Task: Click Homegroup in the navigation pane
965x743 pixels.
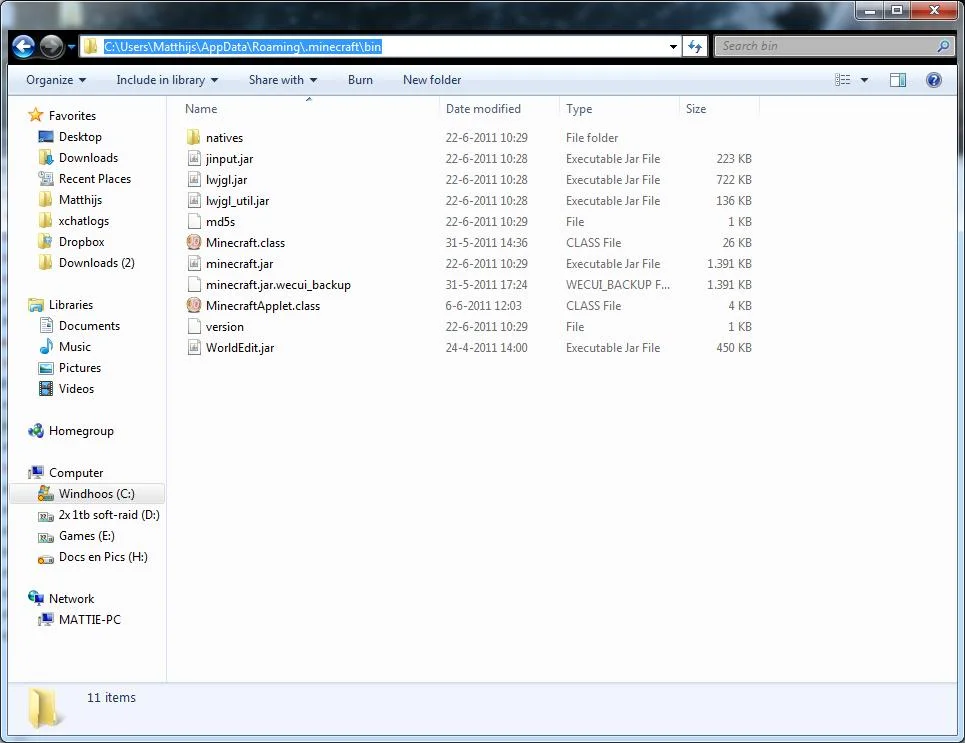Action: tap(81, 431)
